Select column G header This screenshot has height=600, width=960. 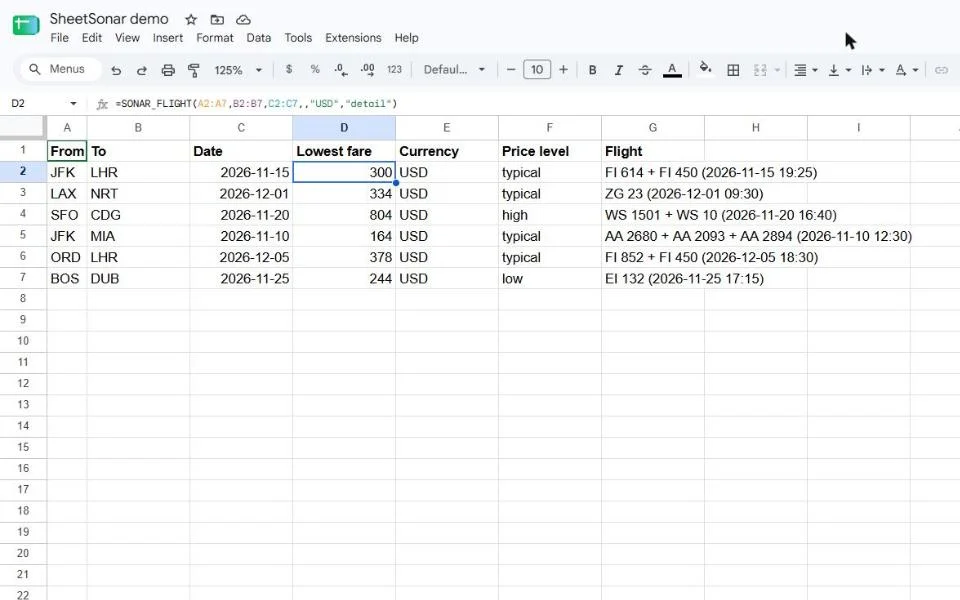point(653,127)
